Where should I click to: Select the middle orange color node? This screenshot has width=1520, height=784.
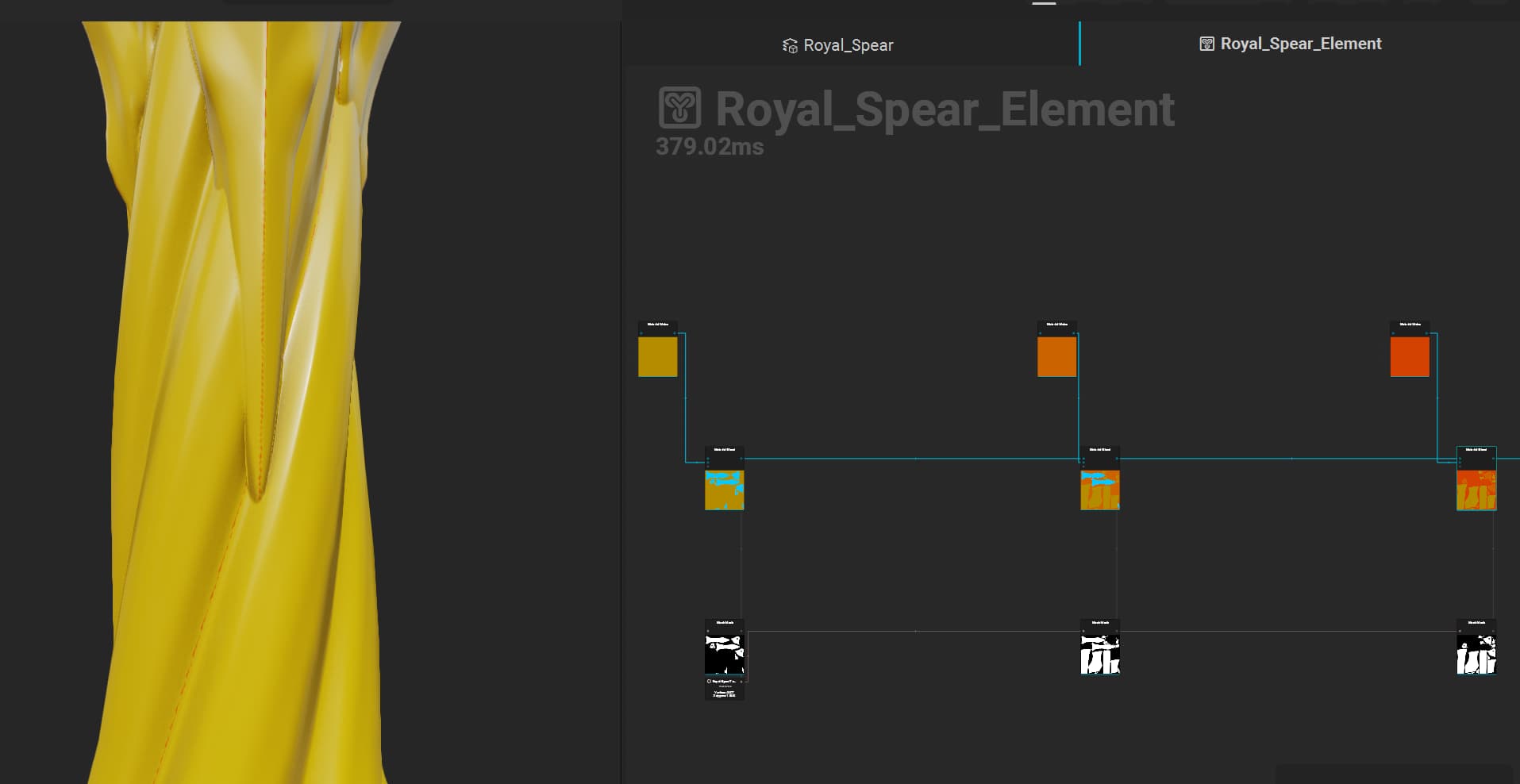[1056, 356]
